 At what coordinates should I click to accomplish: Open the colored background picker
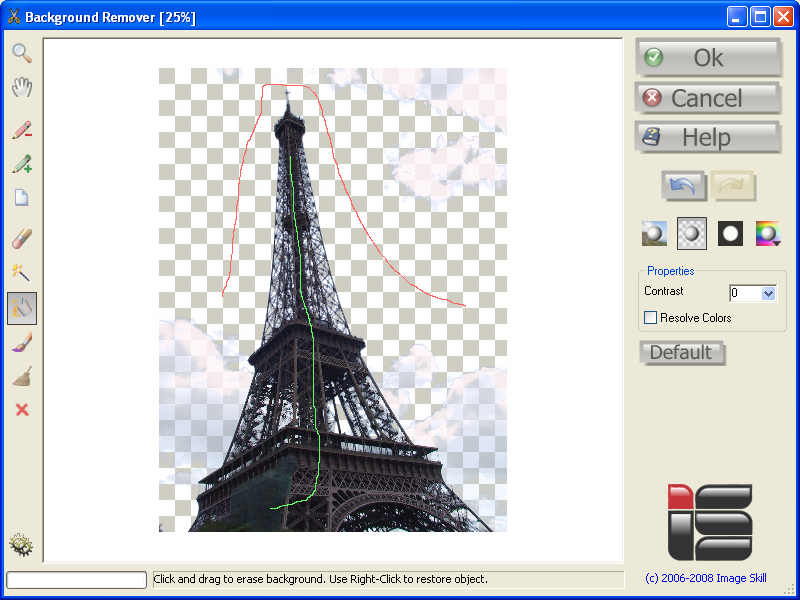click(x=767, y=233)
